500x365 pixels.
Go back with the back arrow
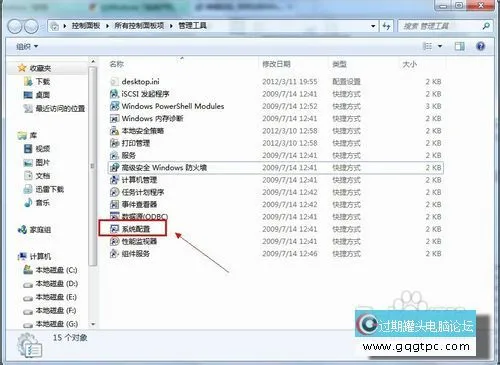coord(15,26)
